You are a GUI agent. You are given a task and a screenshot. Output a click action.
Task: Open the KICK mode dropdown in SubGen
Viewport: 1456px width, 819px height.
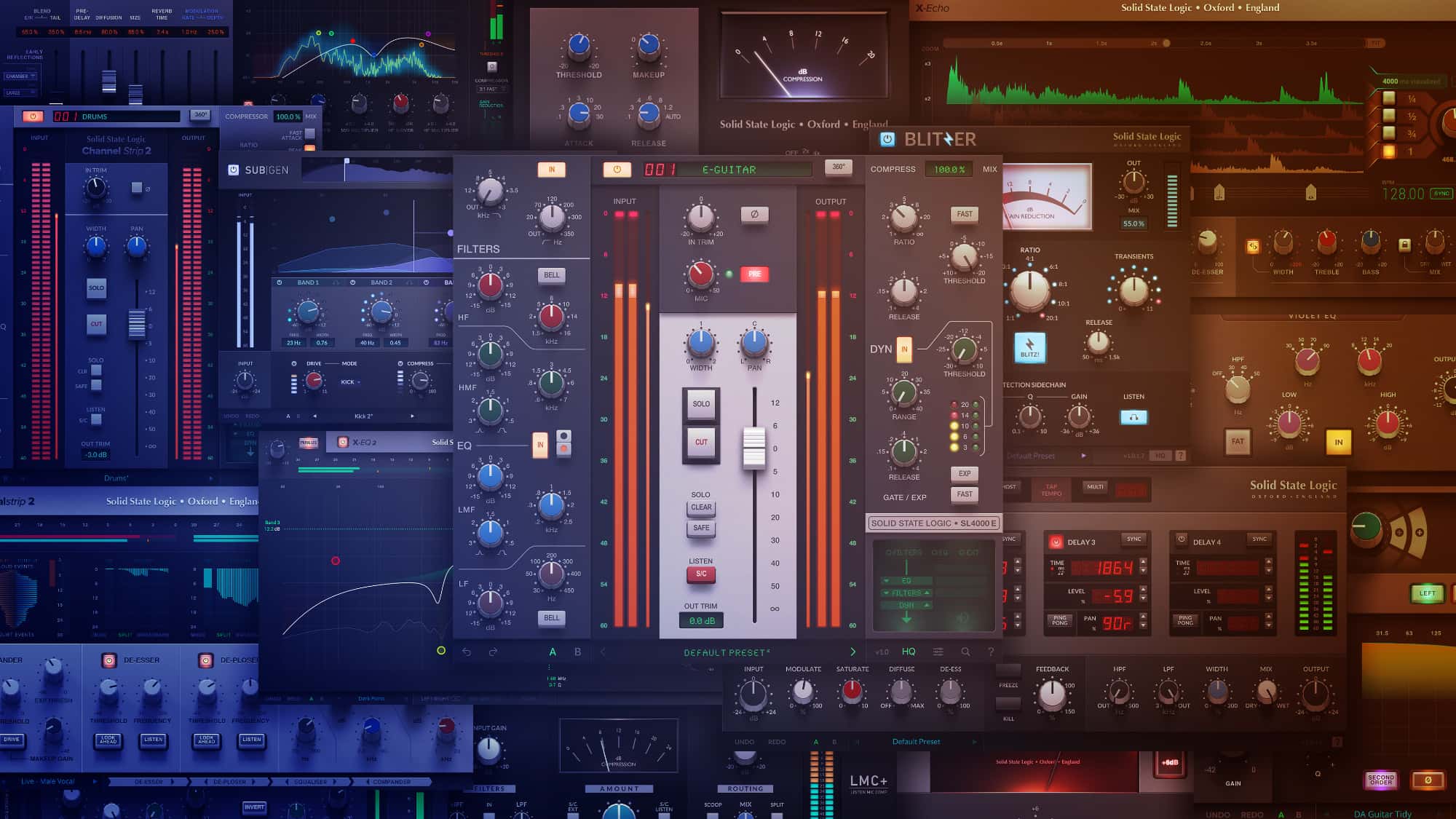tap(350, 382)
